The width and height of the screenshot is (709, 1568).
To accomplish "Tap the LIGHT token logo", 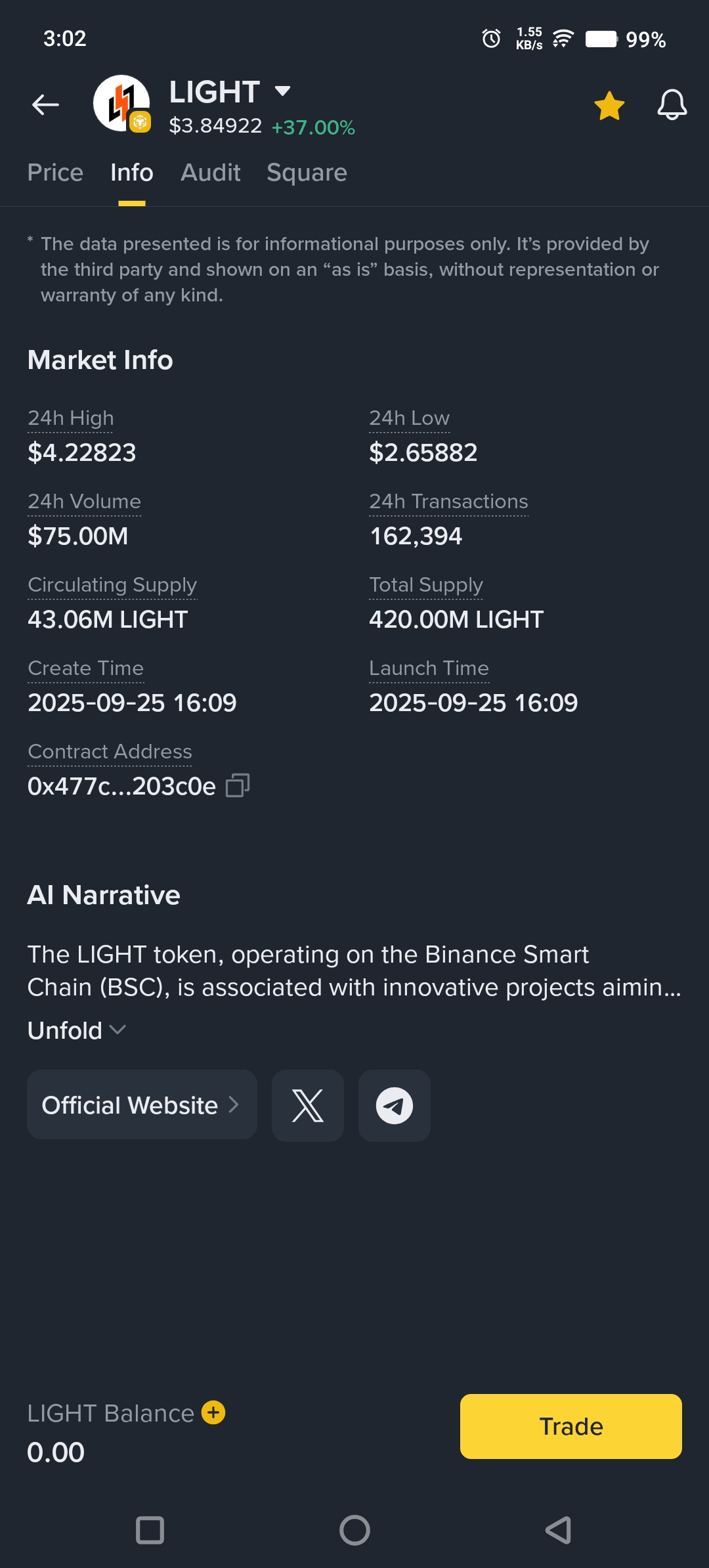I will [x=121, y=104].
